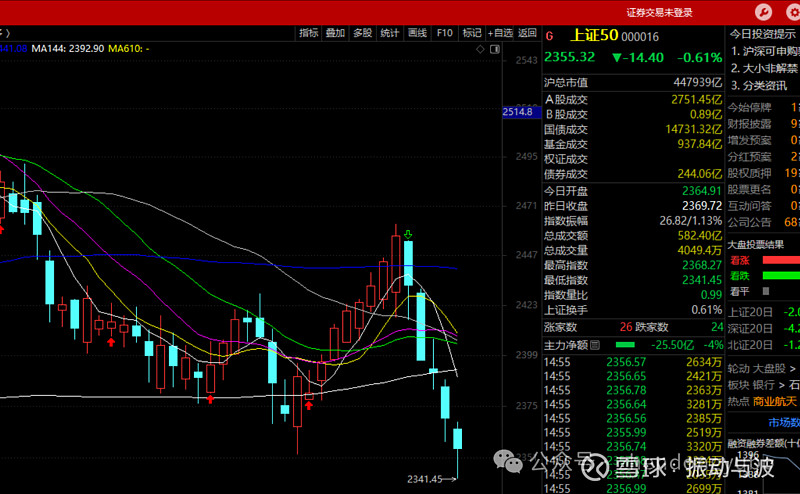The height and width of the screenshot is (494, 800).
Task: Open 股权质押 row
Action: [763, 173]
